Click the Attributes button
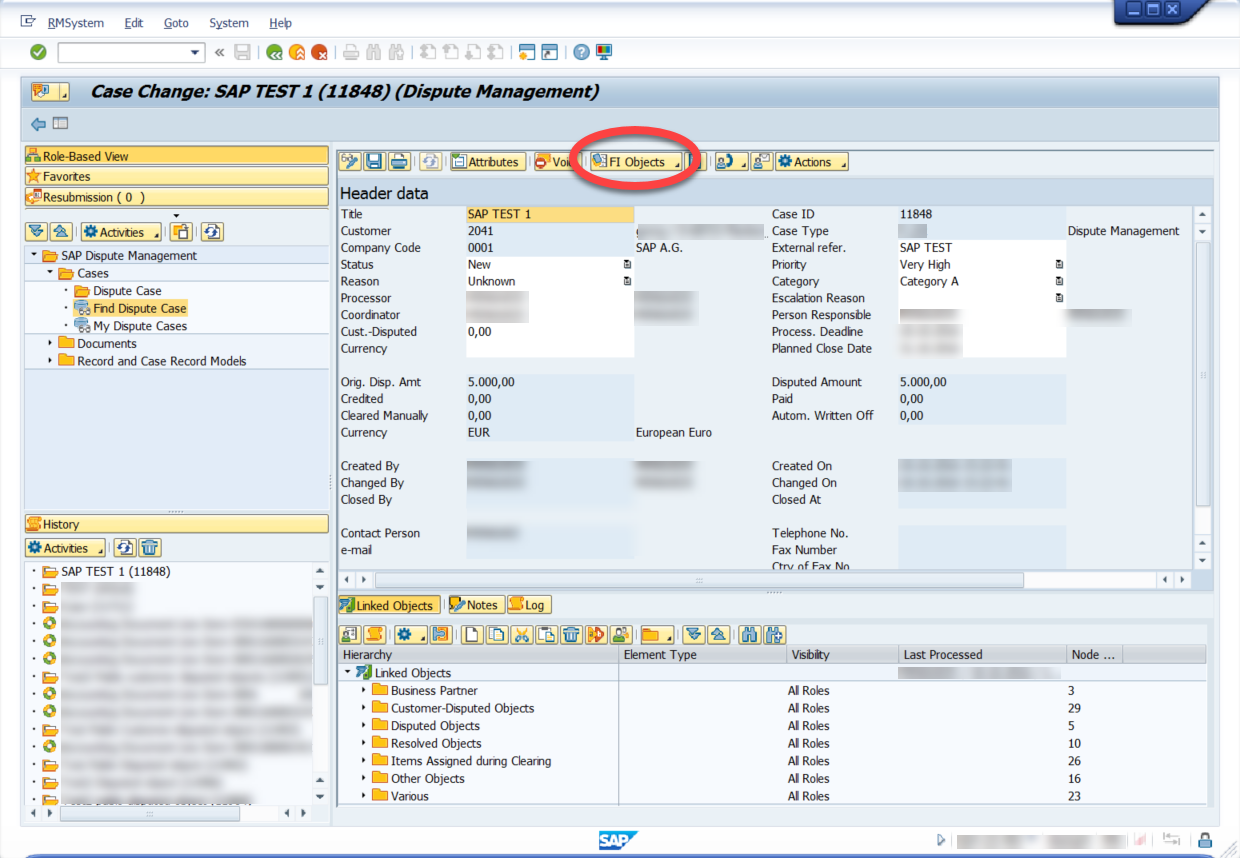The width and height of the screenshot is (1240, 858). [x=486, y=162]
